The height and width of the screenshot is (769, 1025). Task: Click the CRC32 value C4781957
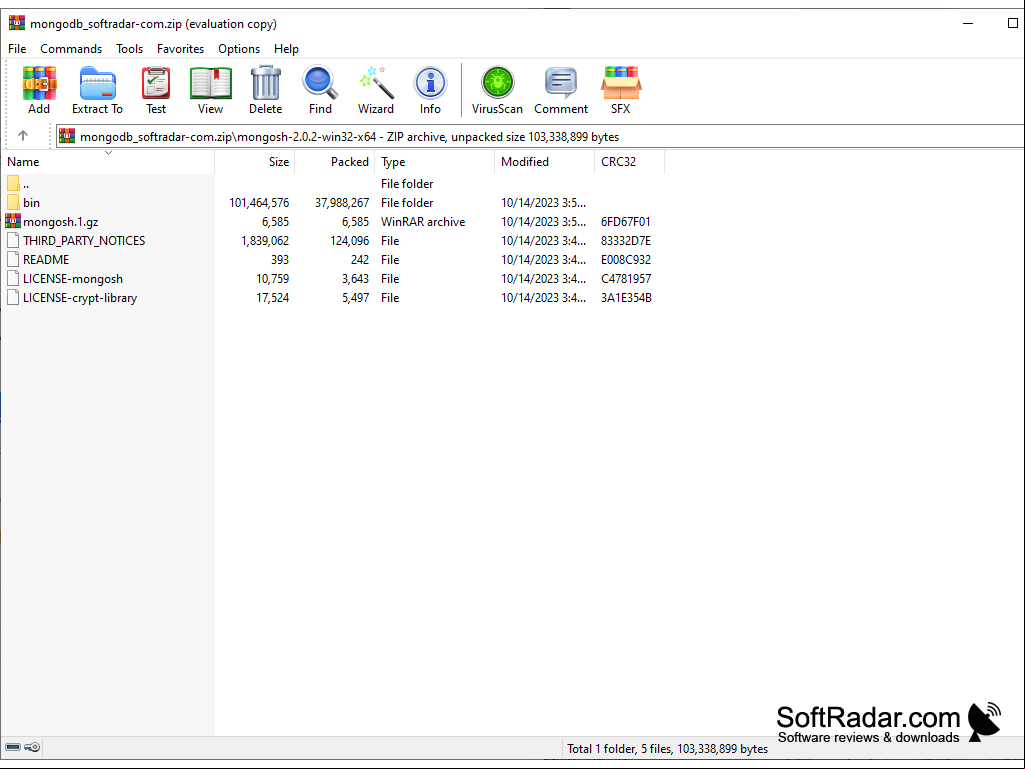(x=626, y=279)
